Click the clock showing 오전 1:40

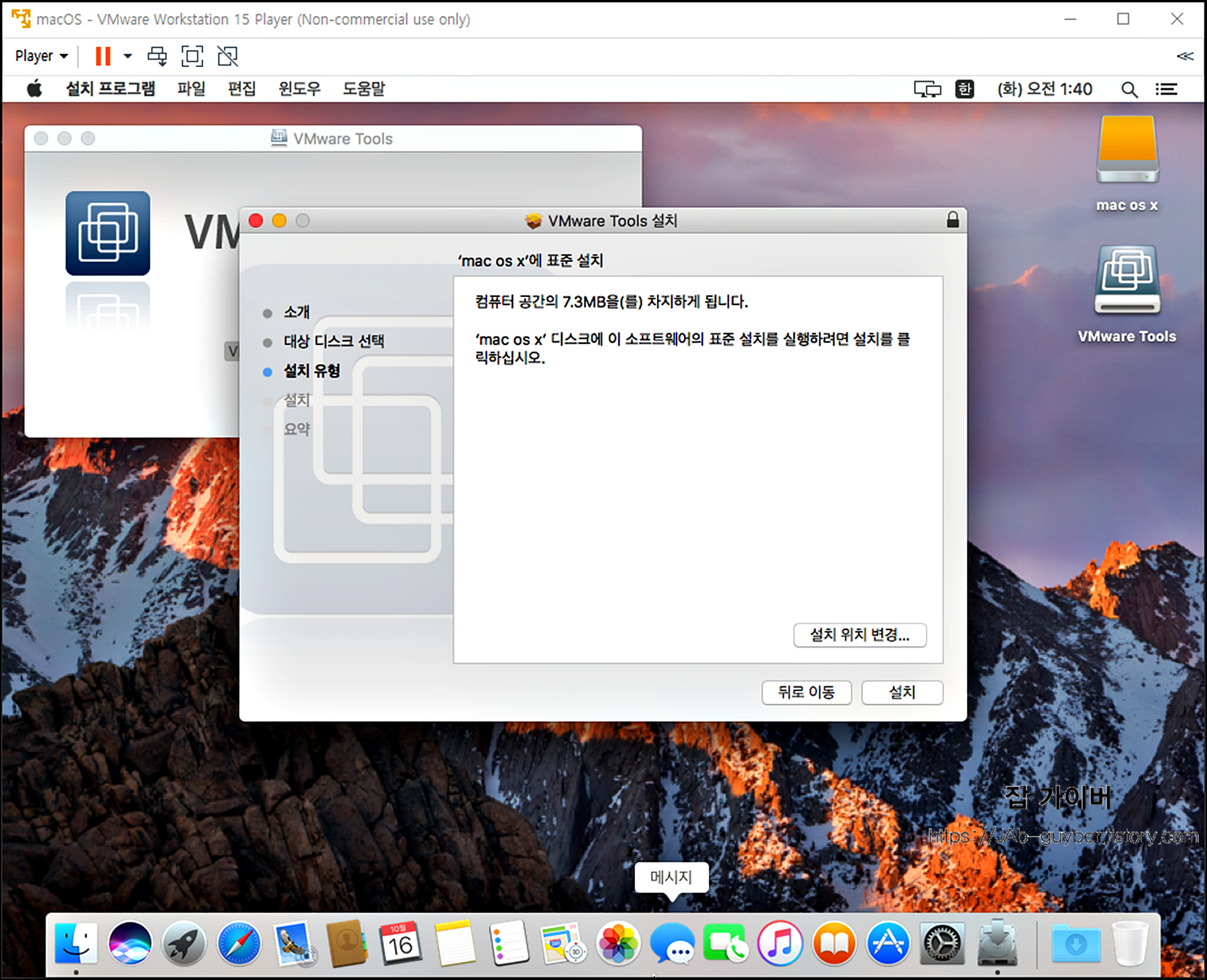[1045, 89]
